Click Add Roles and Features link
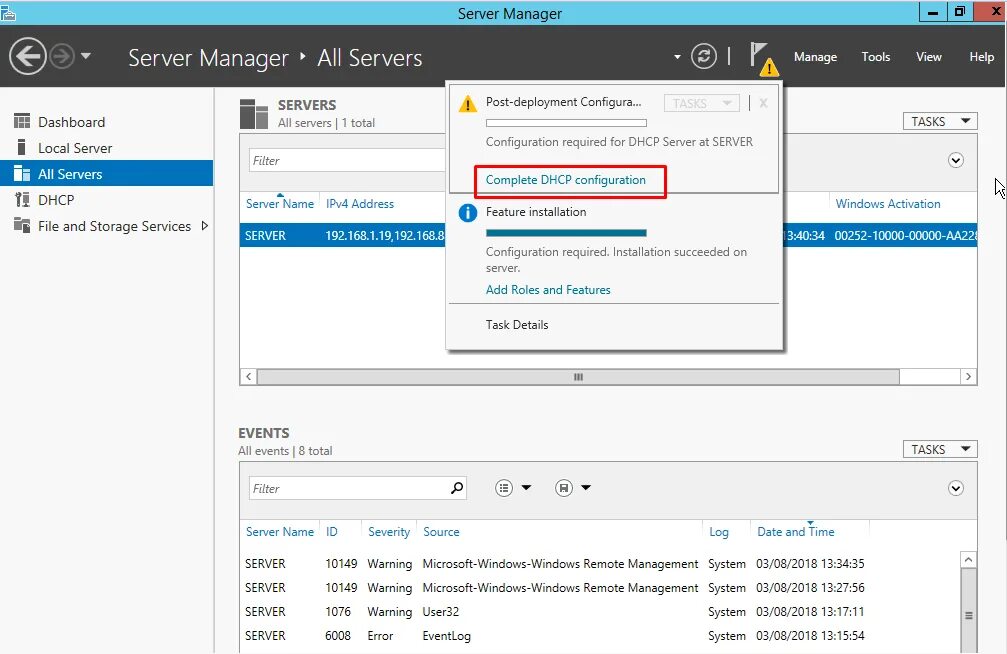This screenshot has height=654, width=1007. coord(548,290)
